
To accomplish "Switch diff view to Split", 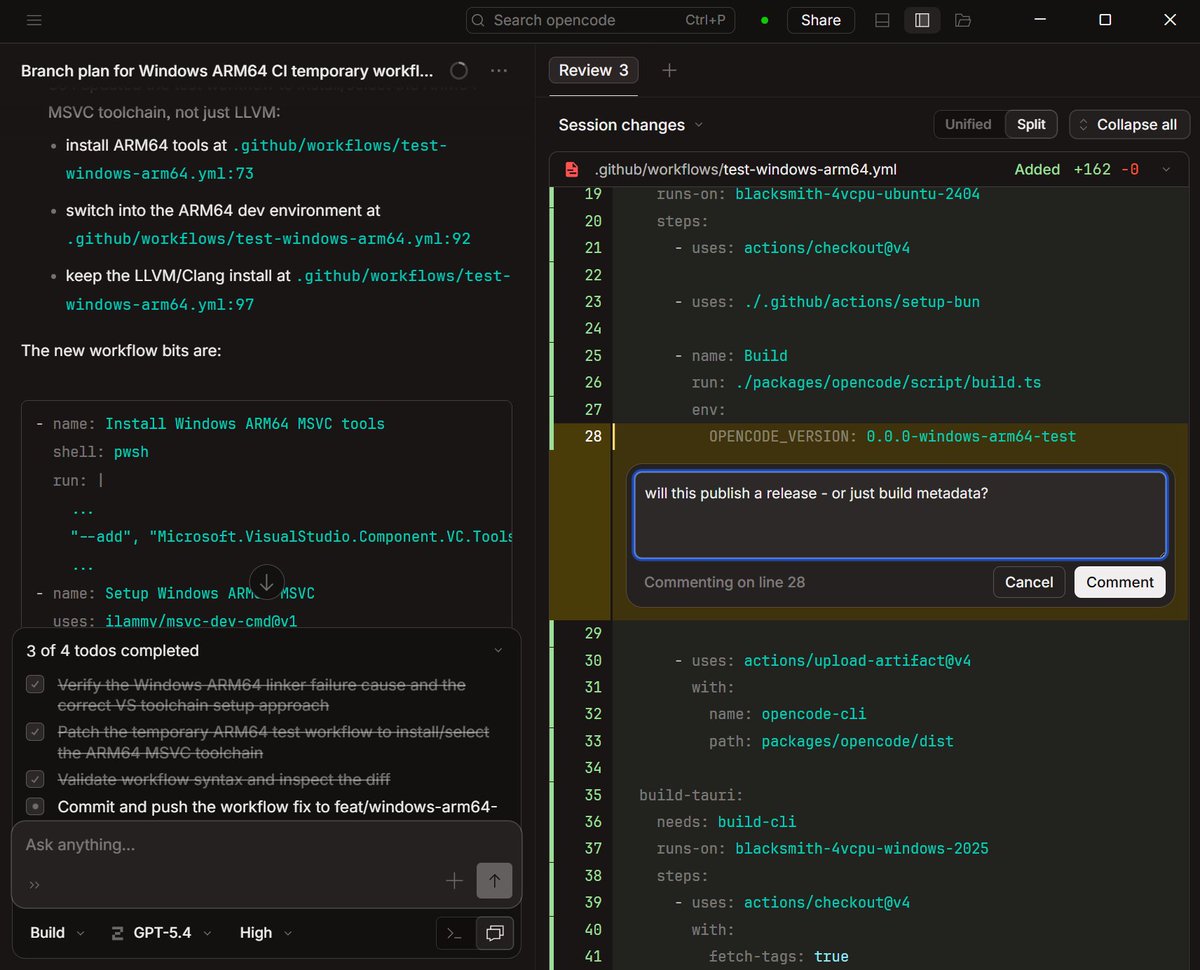I will pos(1031,124).
